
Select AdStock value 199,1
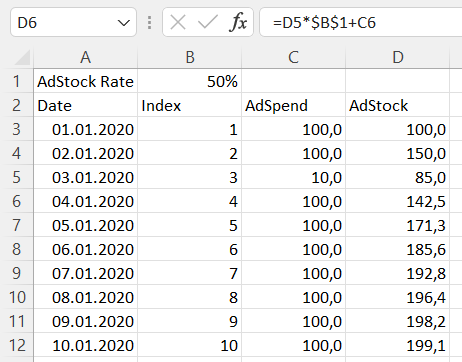point(398,345)
